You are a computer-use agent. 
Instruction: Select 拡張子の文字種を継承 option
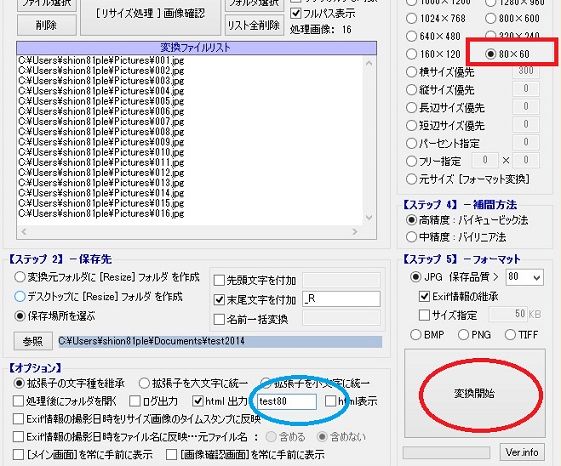click(x=19, y=383)
